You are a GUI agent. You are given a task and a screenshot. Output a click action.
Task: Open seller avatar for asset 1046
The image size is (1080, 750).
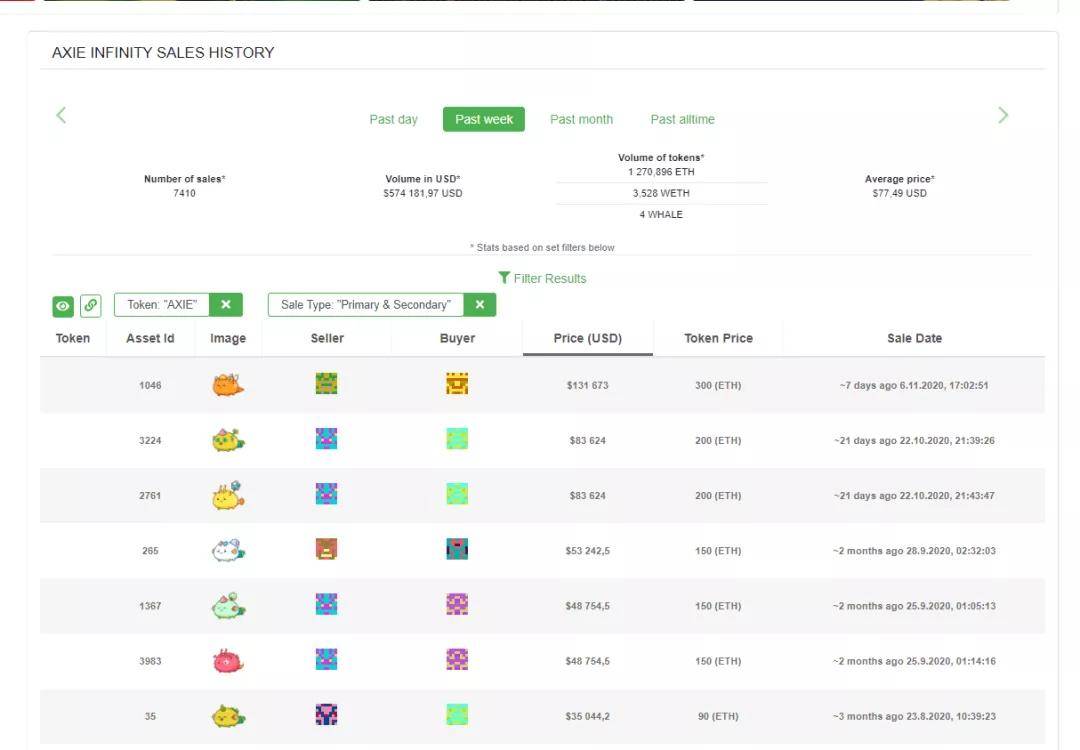(326, 384)
